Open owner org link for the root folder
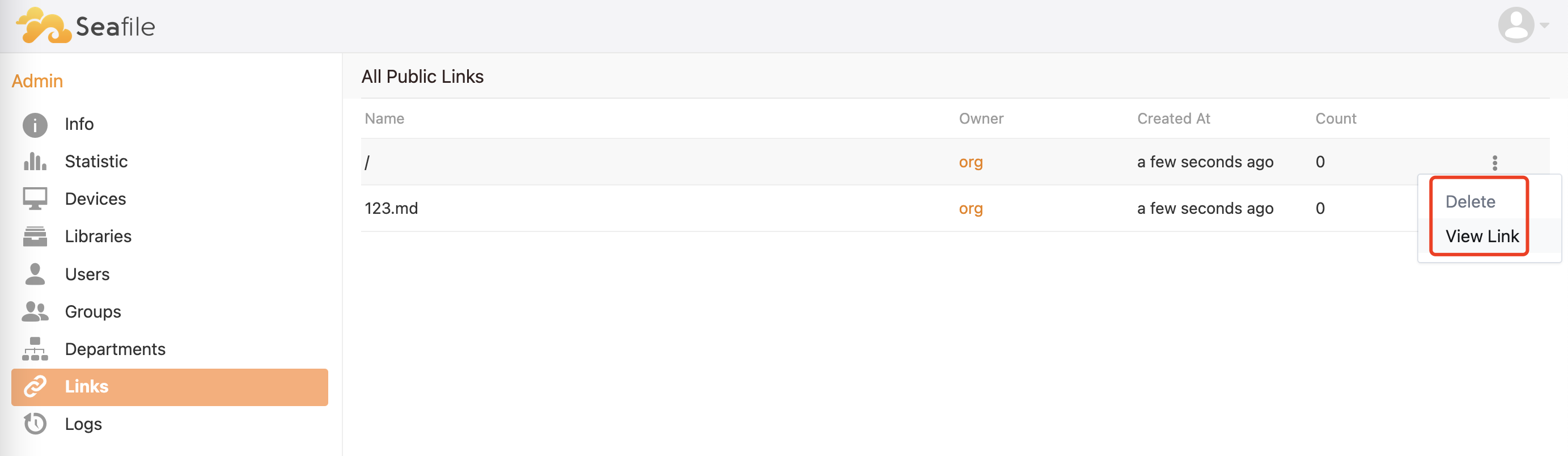 point(971,163)
